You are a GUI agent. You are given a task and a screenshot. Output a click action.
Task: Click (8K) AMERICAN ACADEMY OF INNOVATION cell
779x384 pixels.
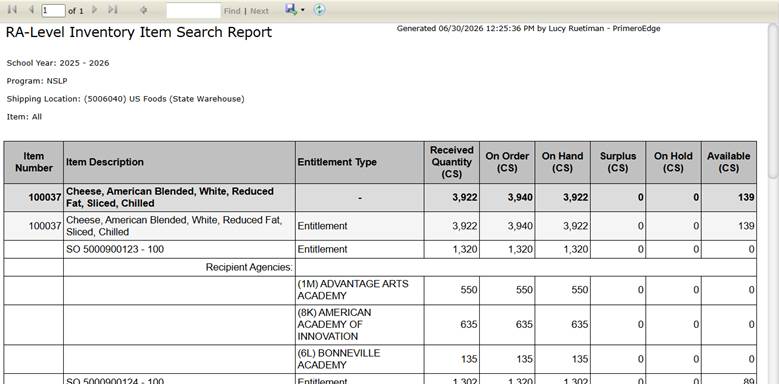[x=360, y=324]
